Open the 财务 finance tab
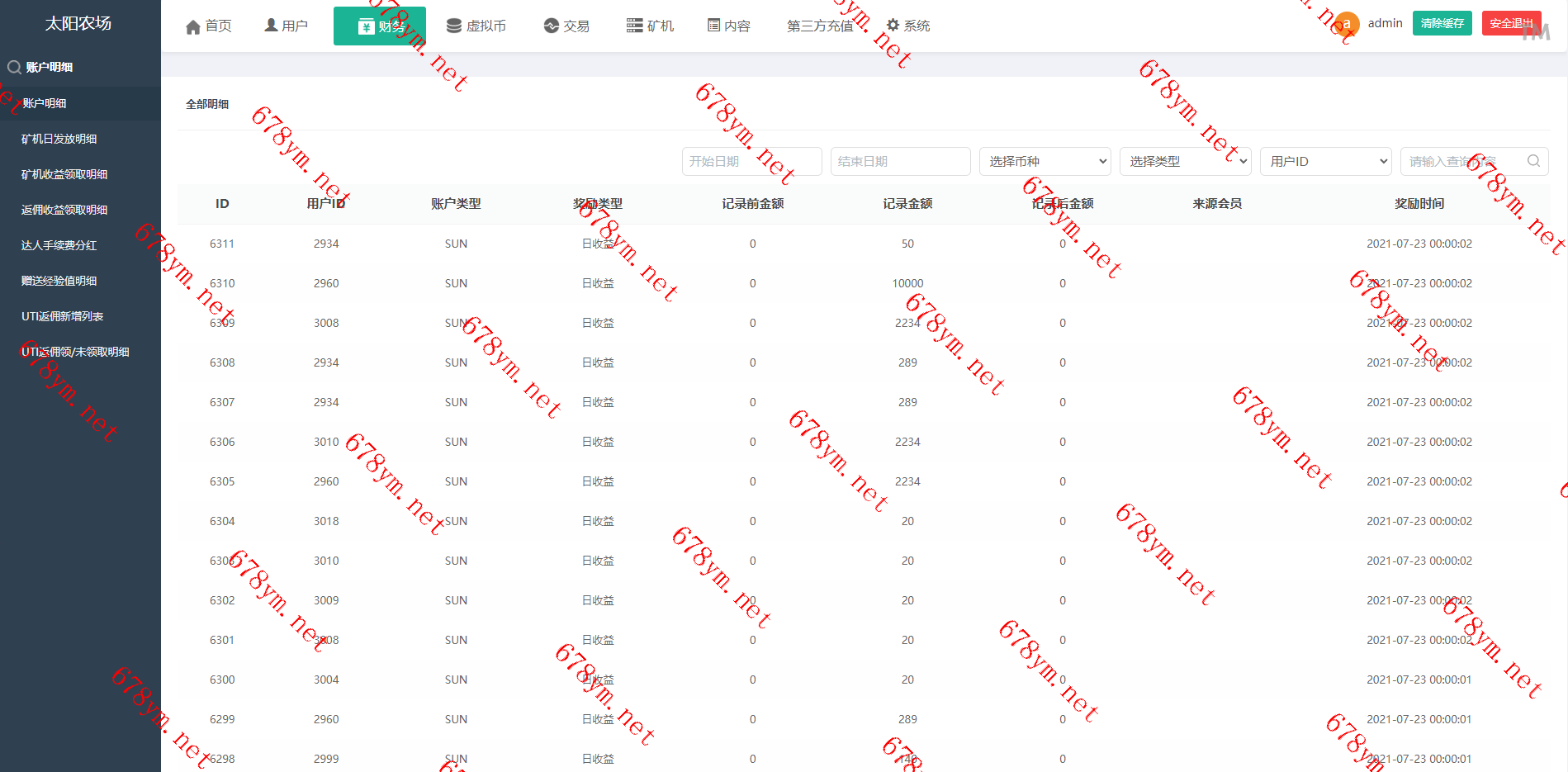 380,26
